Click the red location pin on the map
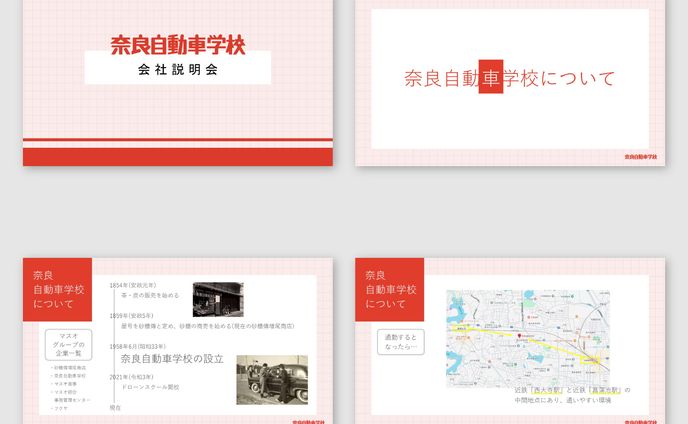Screen dimensions: 688x424 [x=521, y=334]
